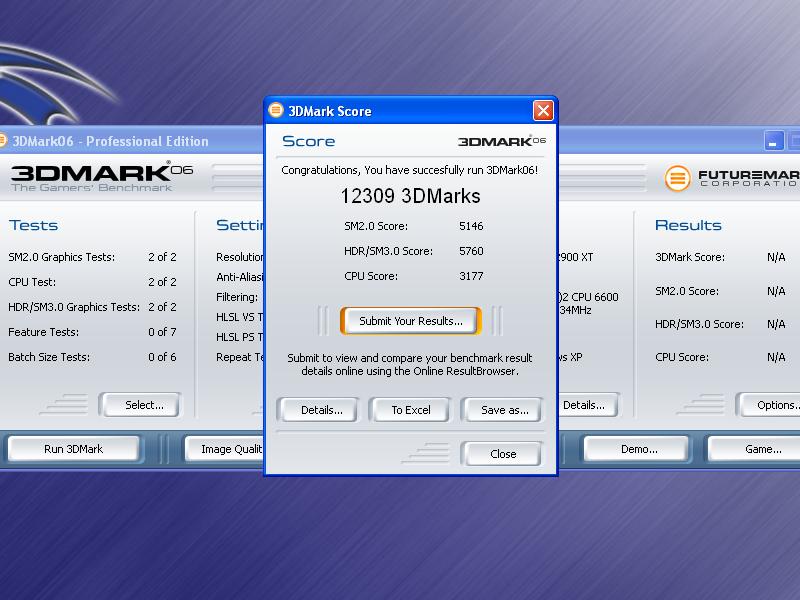Click the Online ResultBrowser description text
The image size is (800, 600).
click(410, 364)
